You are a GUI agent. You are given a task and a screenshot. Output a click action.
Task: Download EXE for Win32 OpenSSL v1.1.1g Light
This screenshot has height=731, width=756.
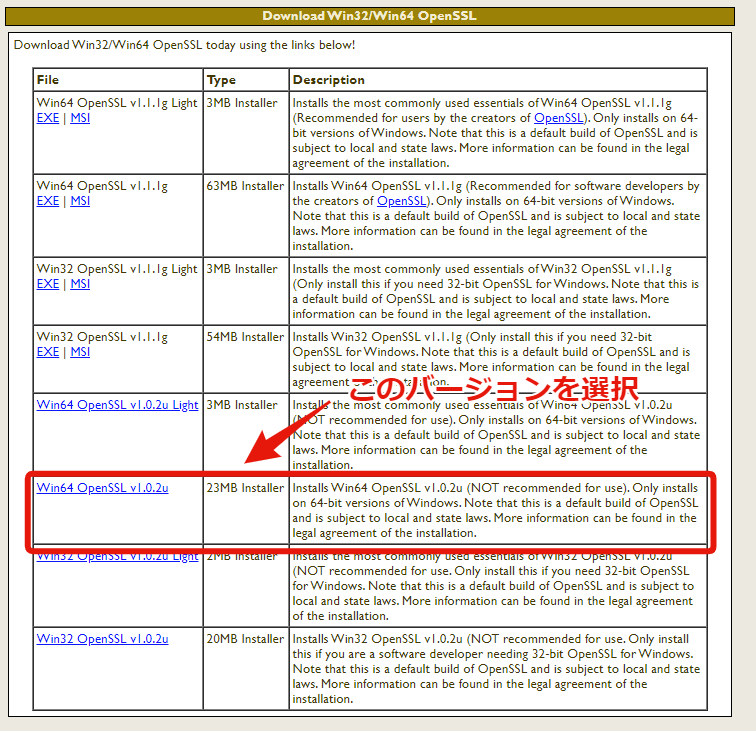point(48,284)
